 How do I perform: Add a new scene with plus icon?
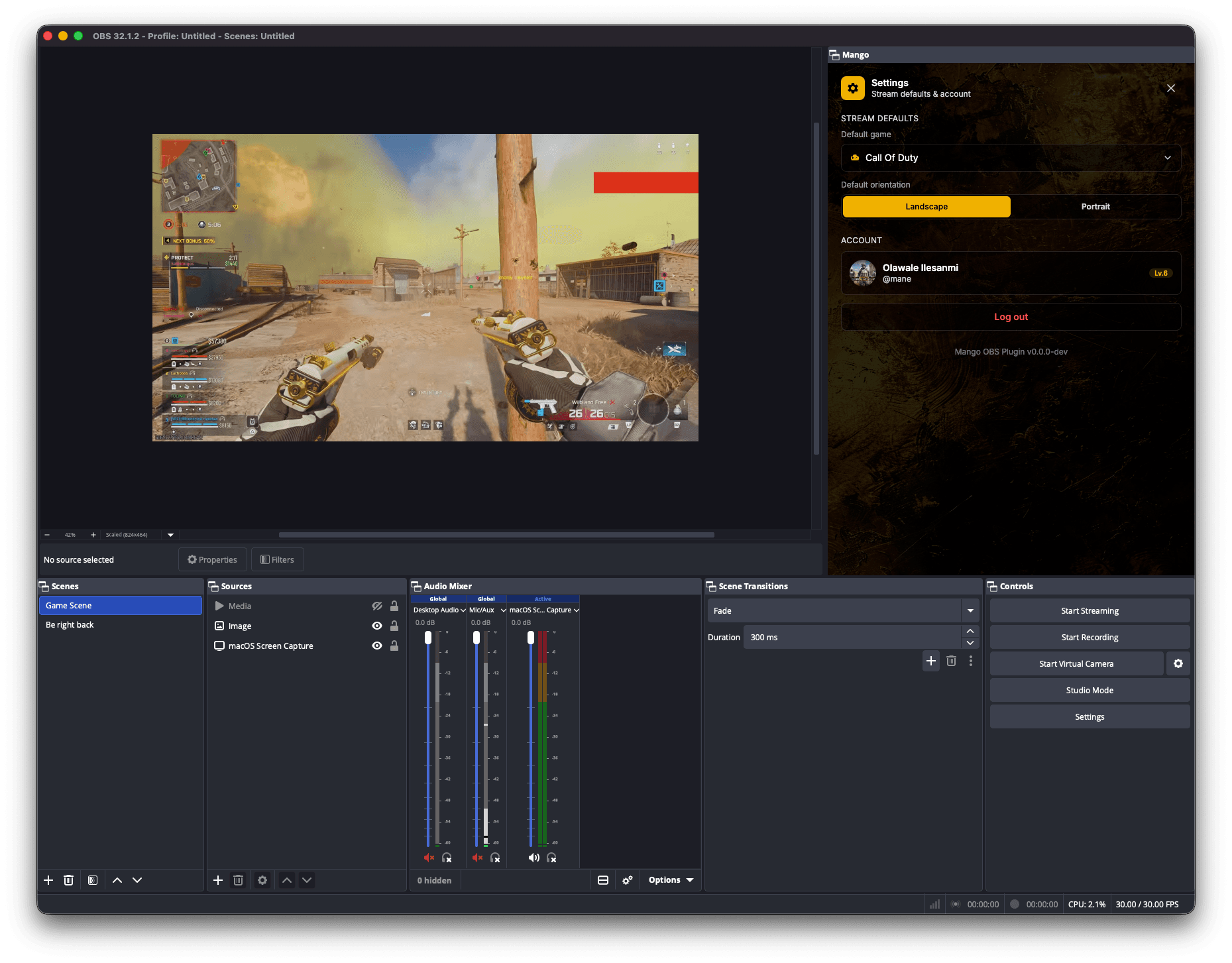(x=48, y=880)
